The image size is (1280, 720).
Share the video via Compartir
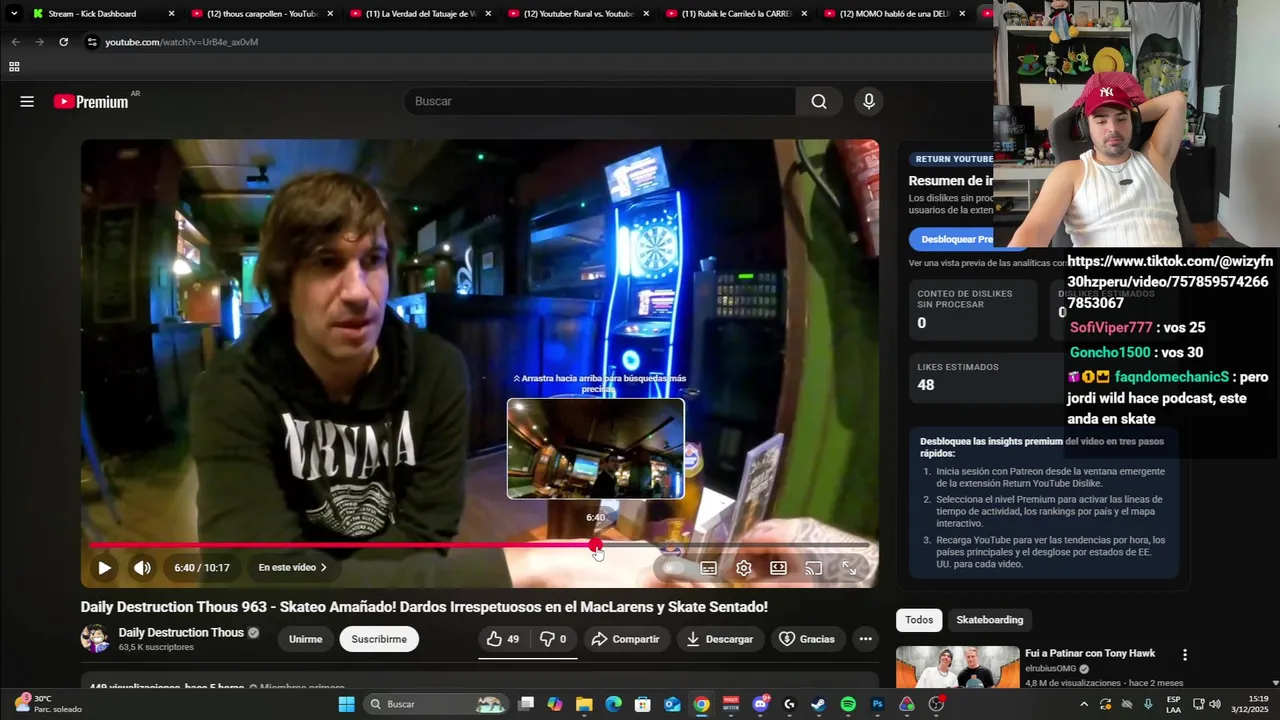tap(625, 639)
